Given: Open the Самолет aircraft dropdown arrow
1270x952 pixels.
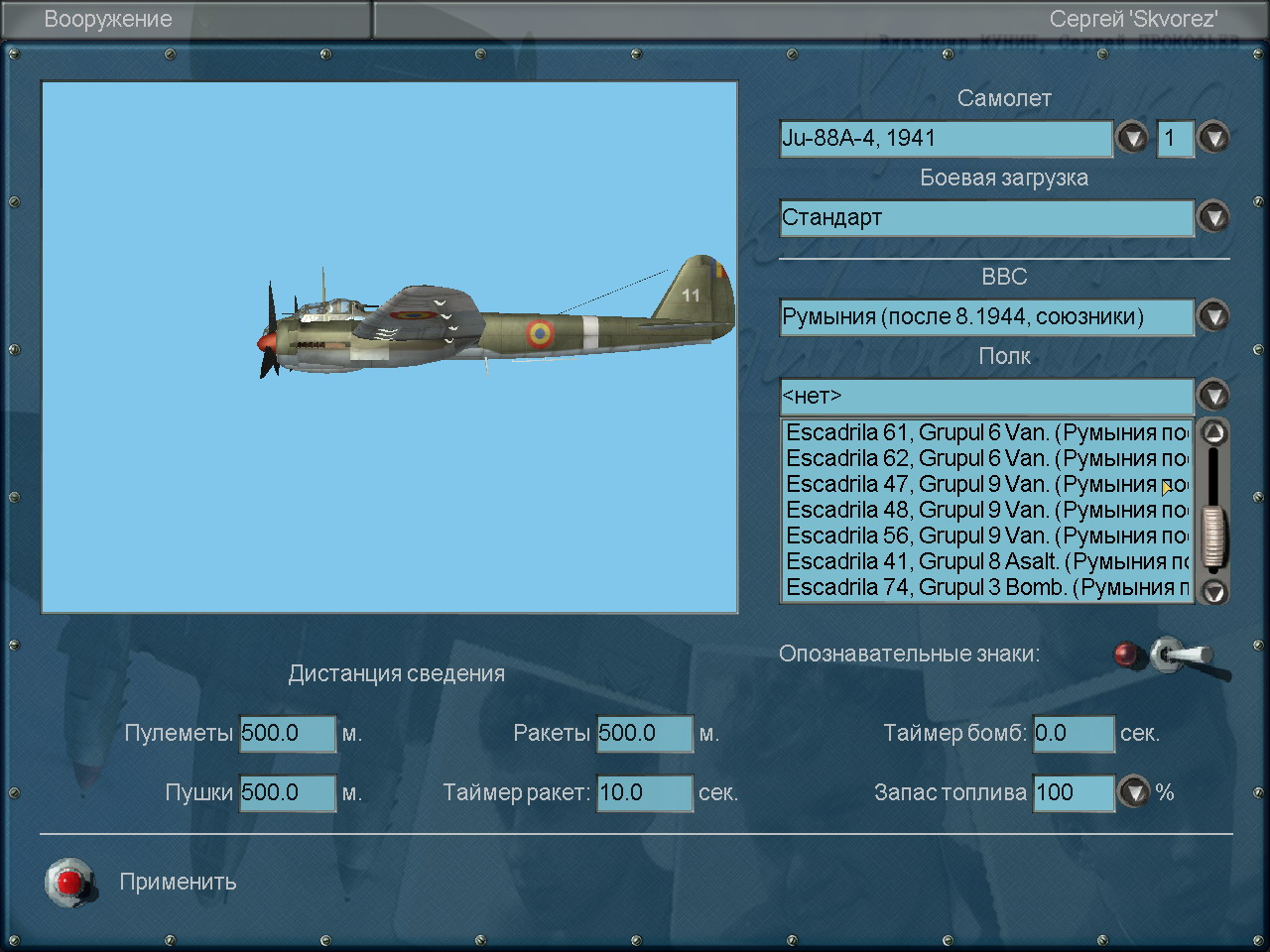Looking at the screenshot, I should 1132,138.
